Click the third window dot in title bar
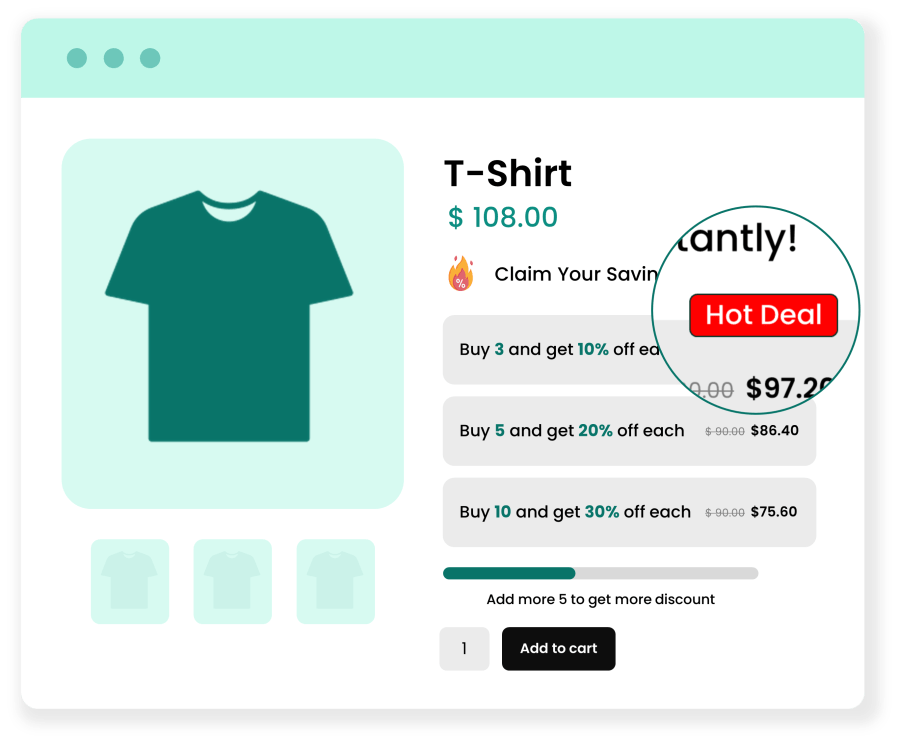Viewport: 899px width, 743px height. tap(150, 58)
